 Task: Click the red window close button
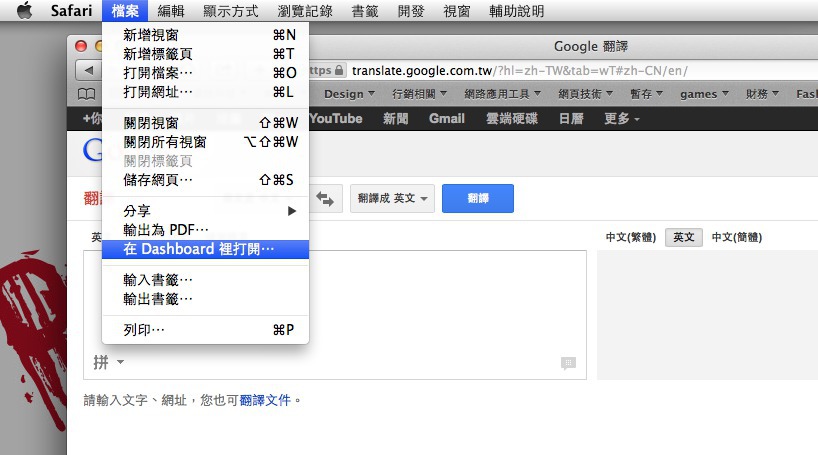pyautogui.click(x=81, y=46)
